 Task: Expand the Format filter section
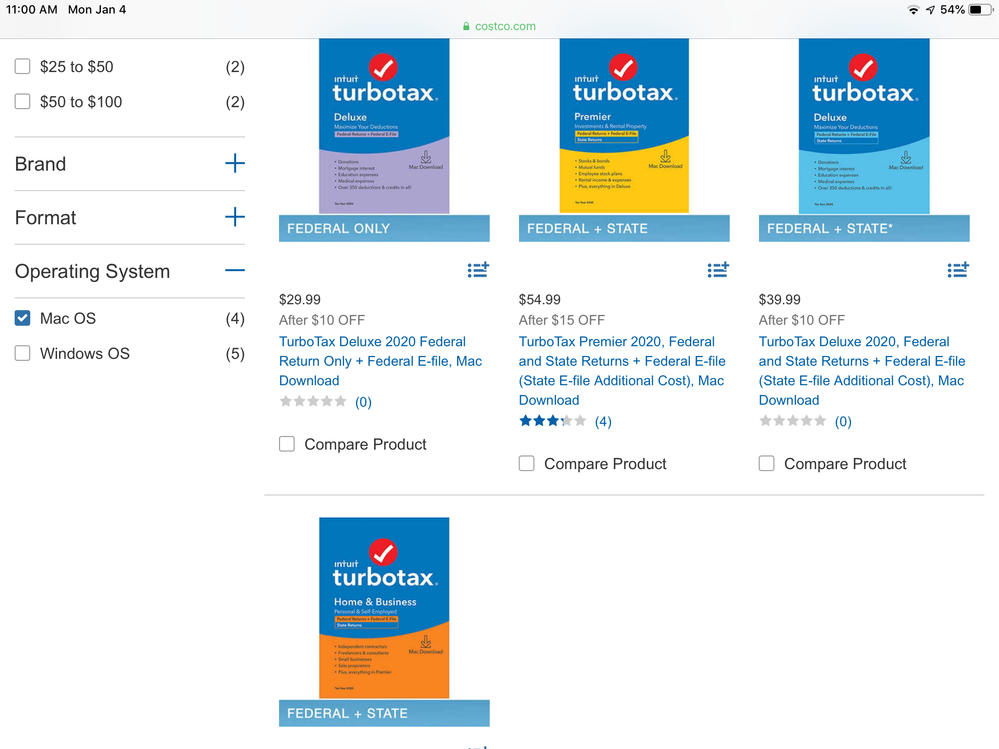234,217
